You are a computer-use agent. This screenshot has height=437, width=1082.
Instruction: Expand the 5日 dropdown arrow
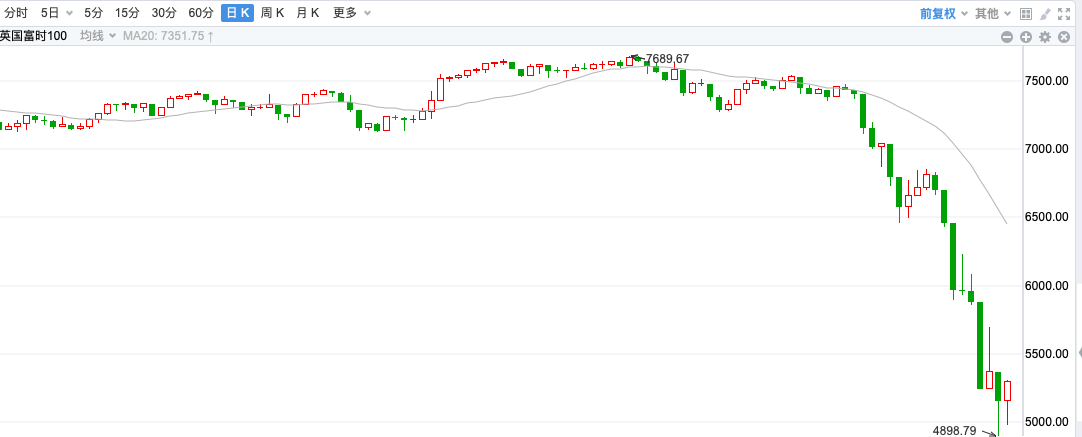[69, 13]
